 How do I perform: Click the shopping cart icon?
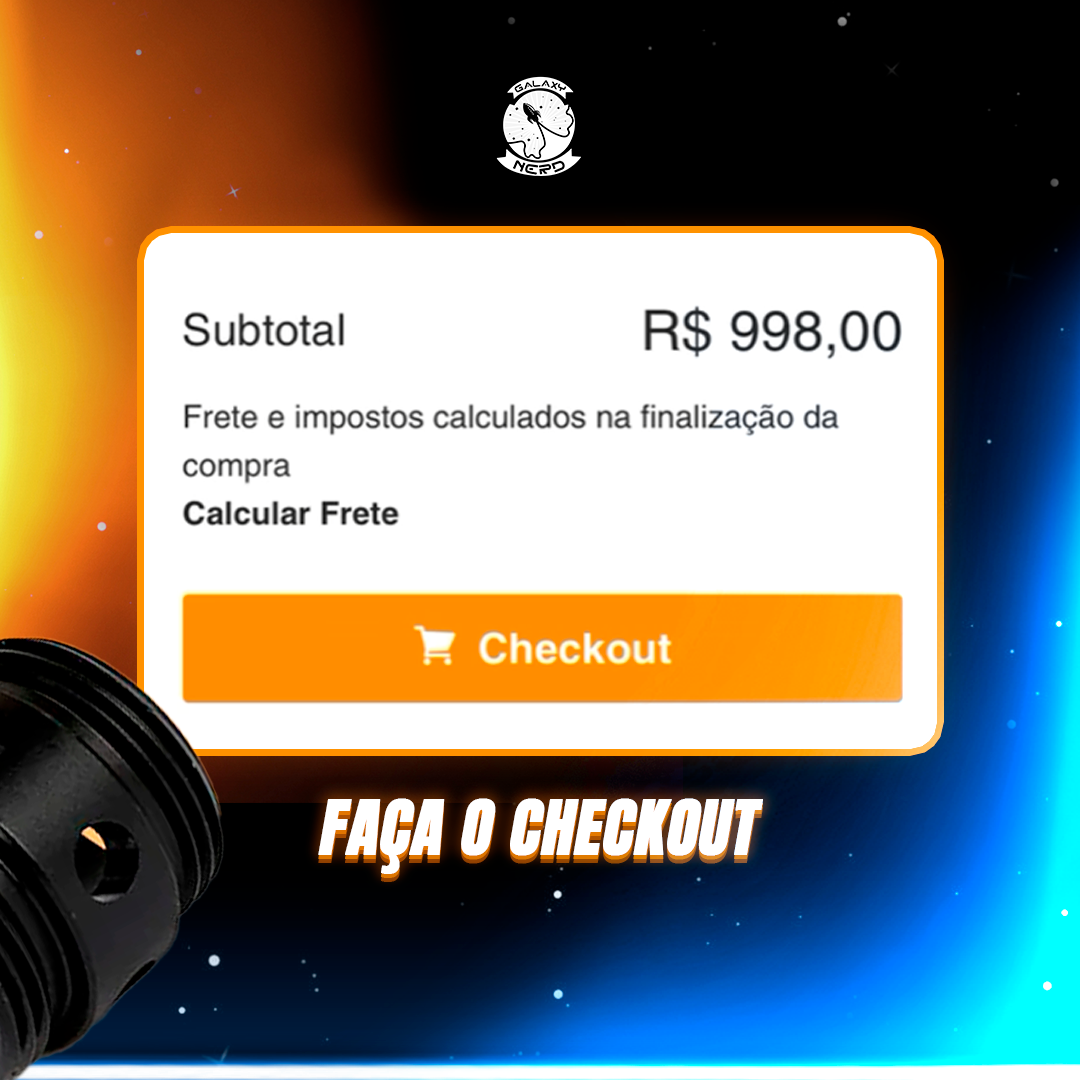(x=435, y=645)
